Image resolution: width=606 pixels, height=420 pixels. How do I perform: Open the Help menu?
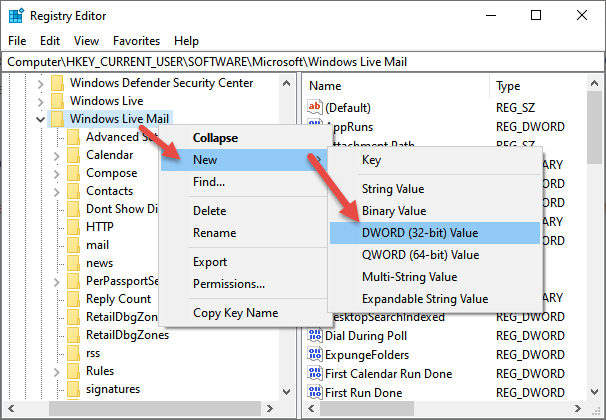click(186, 41)
